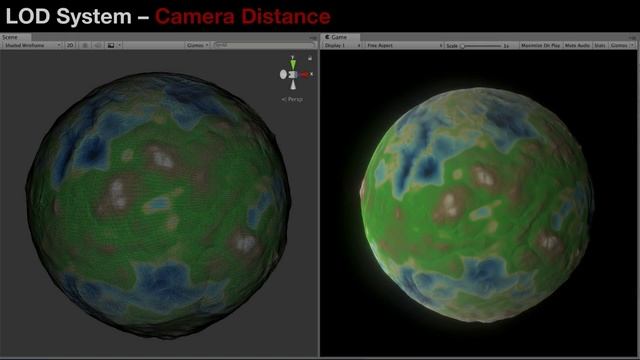
Task: Toggle the gizmo rotation lock icon
Action: (x=310, y=58)
